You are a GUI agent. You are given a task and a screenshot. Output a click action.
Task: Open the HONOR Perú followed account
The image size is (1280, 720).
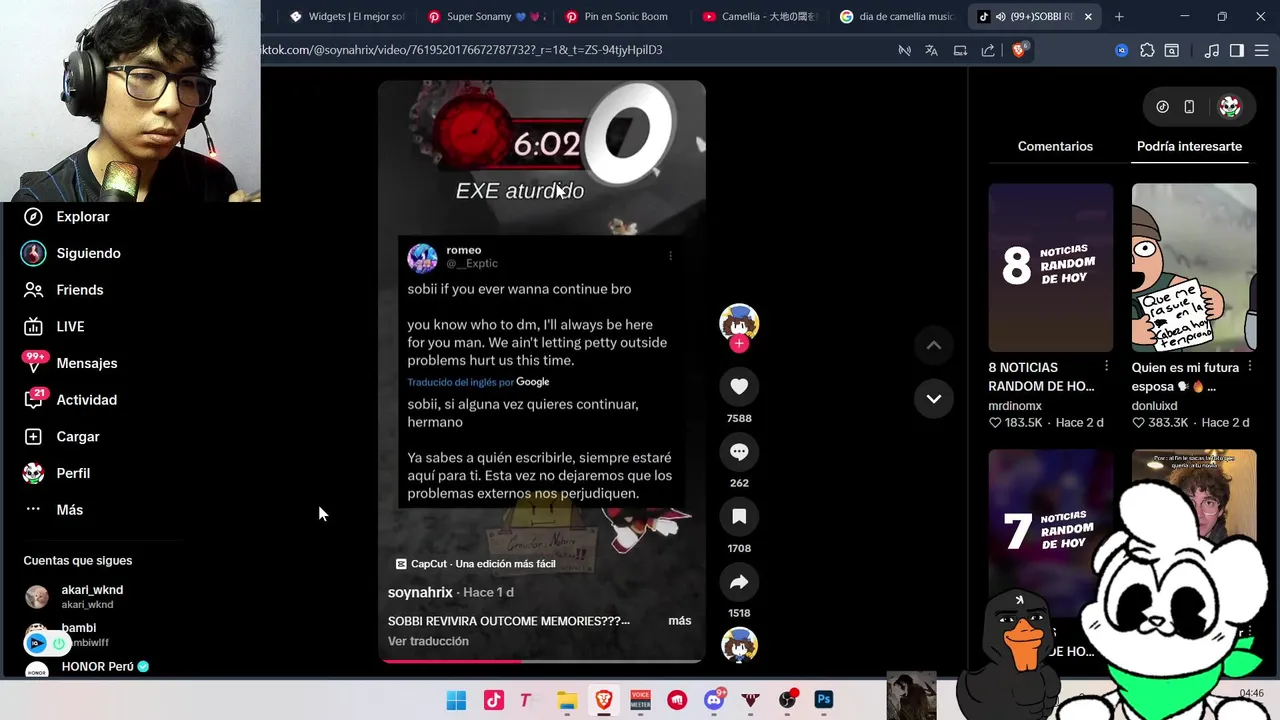(x=86, y=669)
